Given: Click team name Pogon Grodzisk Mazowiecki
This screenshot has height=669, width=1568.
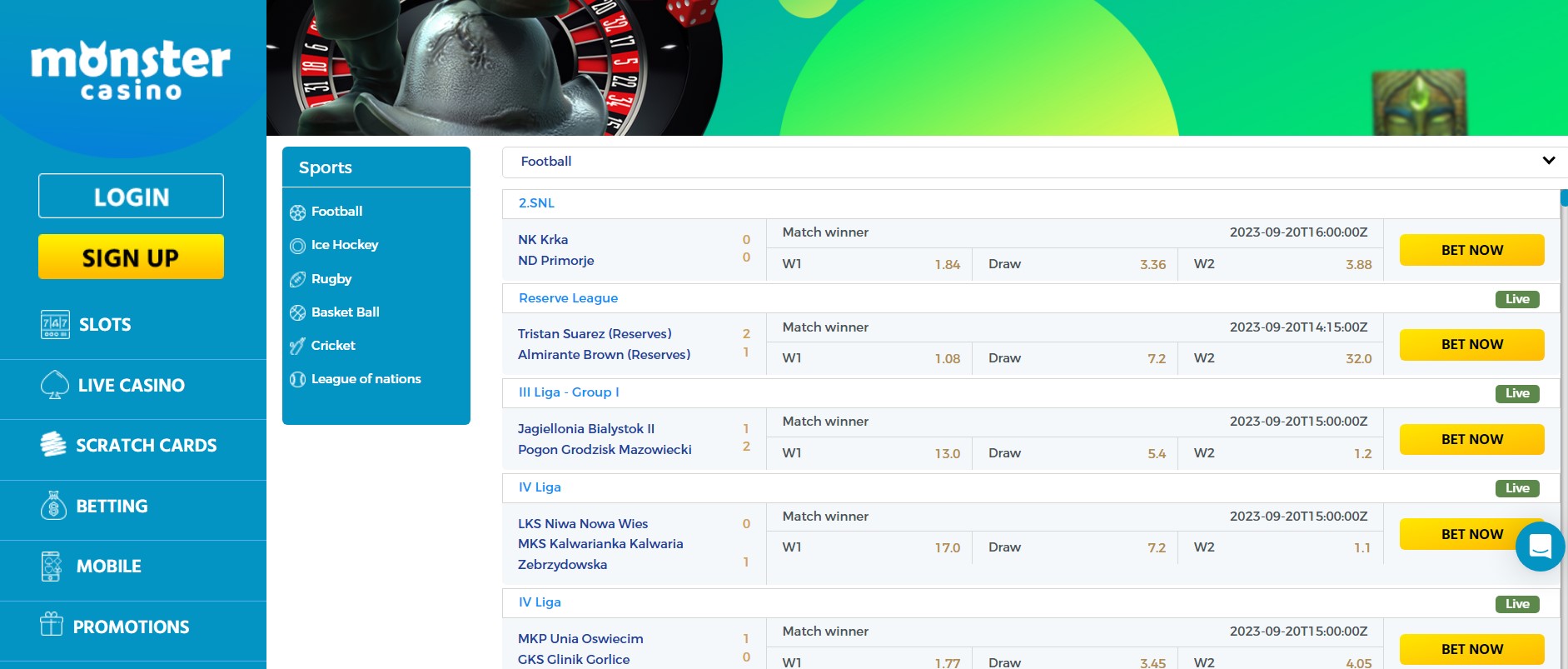Looking at the screenshot, I should [x=605, y=450].
